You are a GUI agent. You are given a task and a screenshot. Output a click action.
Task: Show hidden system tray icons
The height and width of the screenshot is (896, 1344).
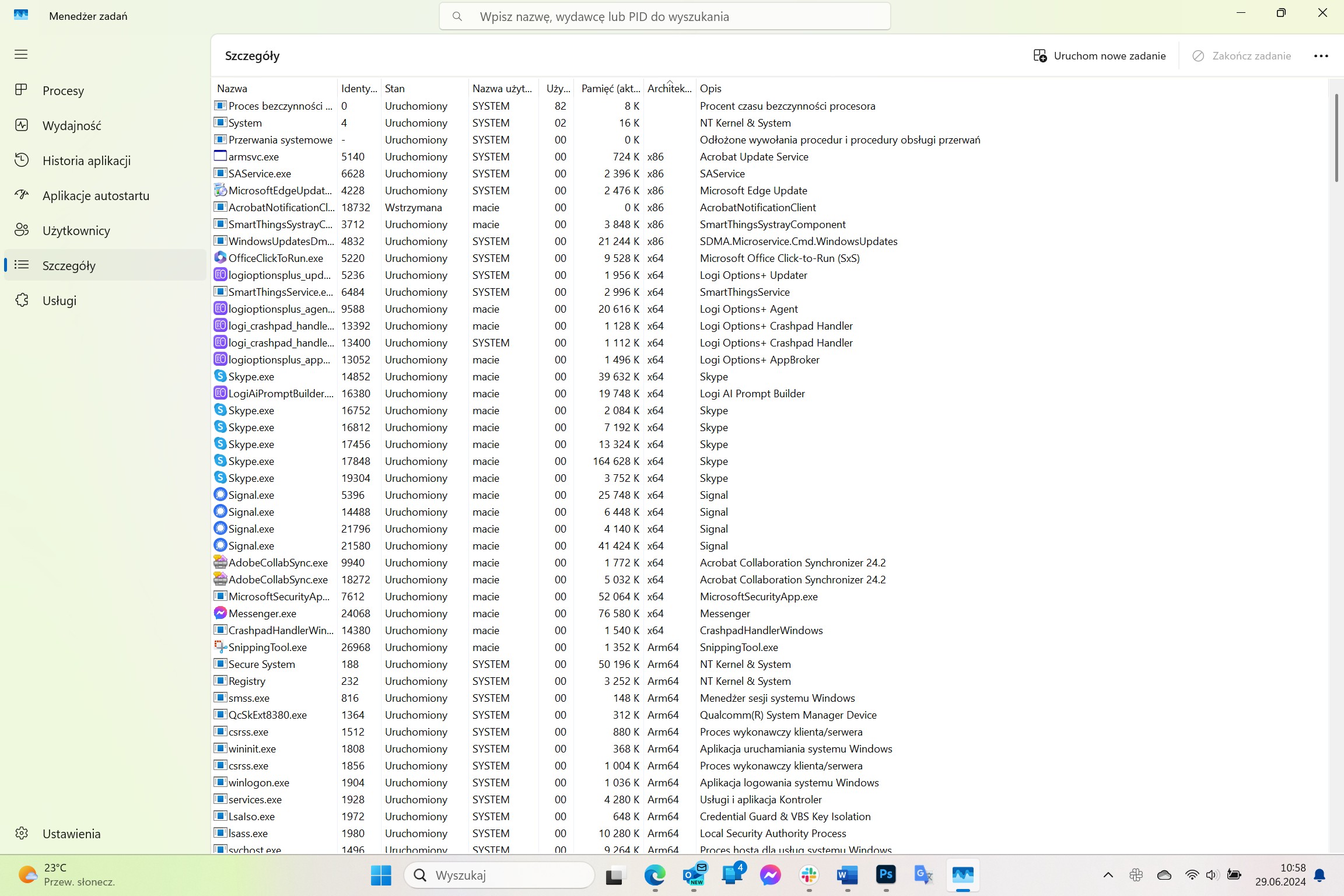[x=1108, y=875]
